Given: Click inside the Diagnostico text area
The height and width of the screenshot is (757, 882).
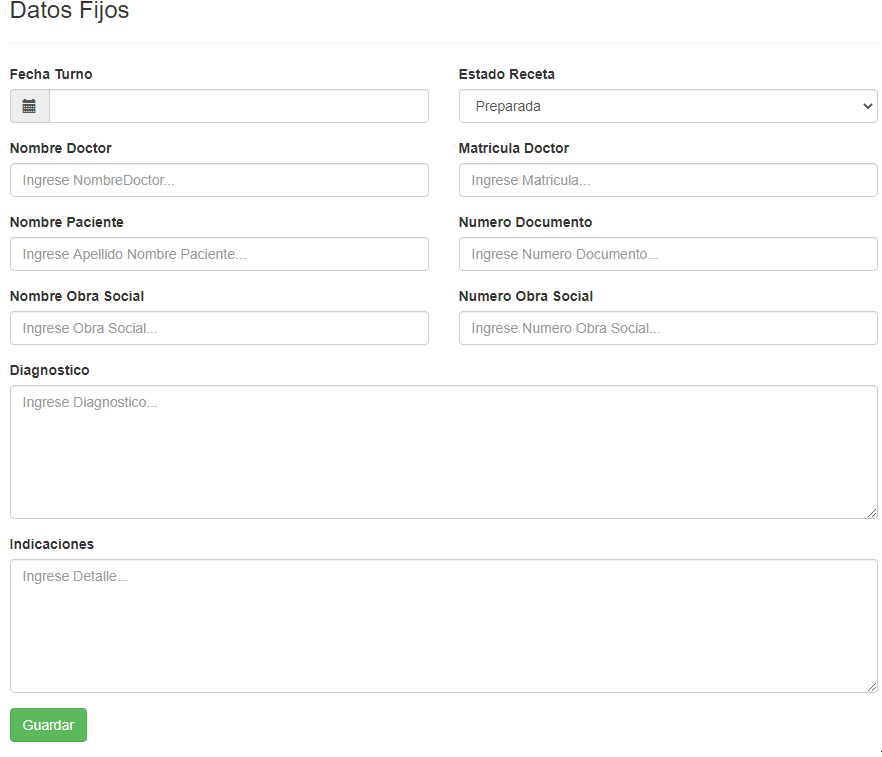Looking at the screenshot, I should tap(443, 452).
